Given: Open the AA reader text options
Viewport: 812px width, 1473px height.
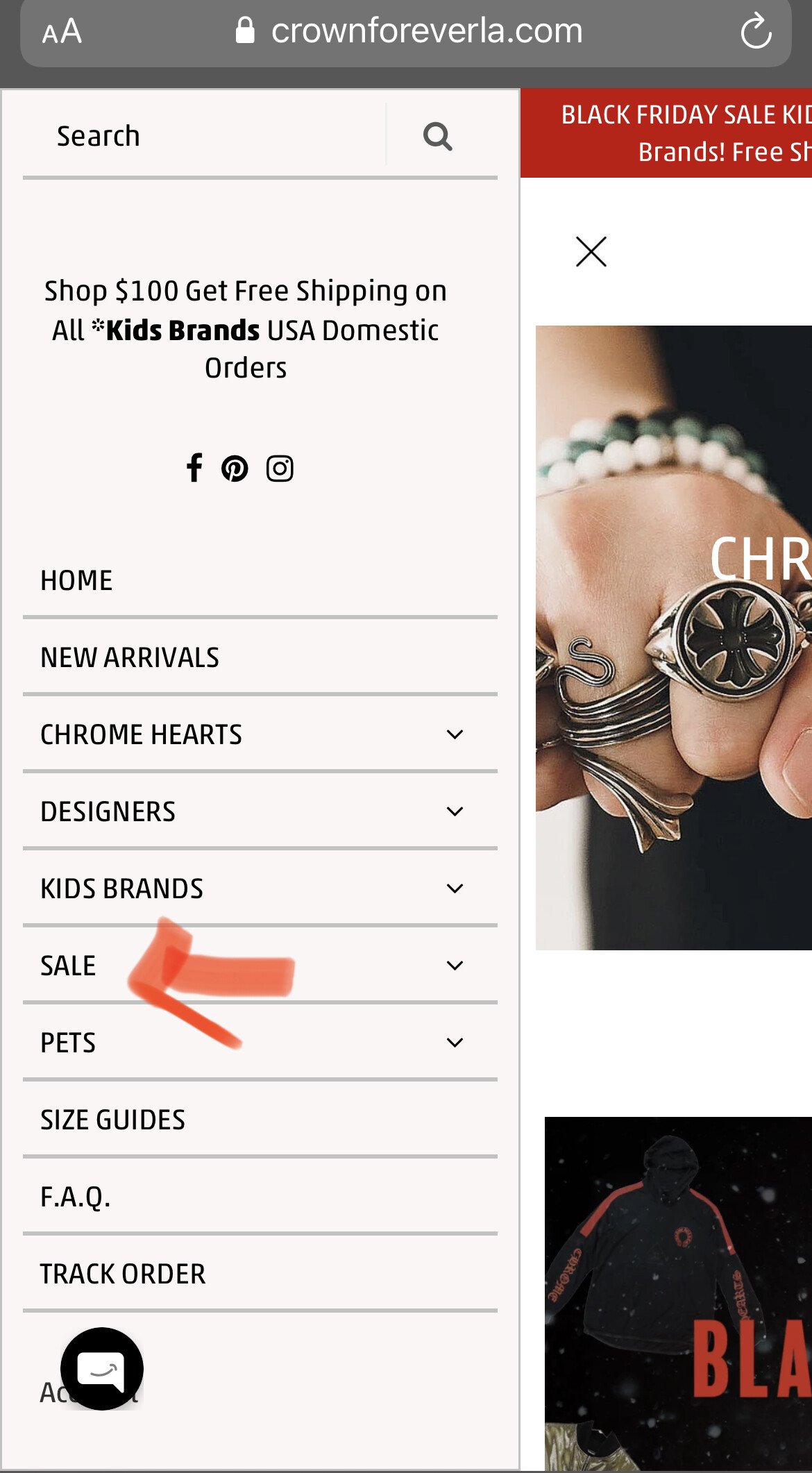Looking at the screenshot, I should pyautogui.click(x=62, y=32).
